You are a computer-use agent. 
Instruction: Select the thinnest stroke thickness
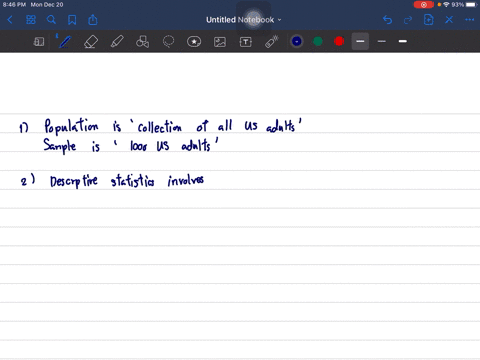[x=382, y=41]
